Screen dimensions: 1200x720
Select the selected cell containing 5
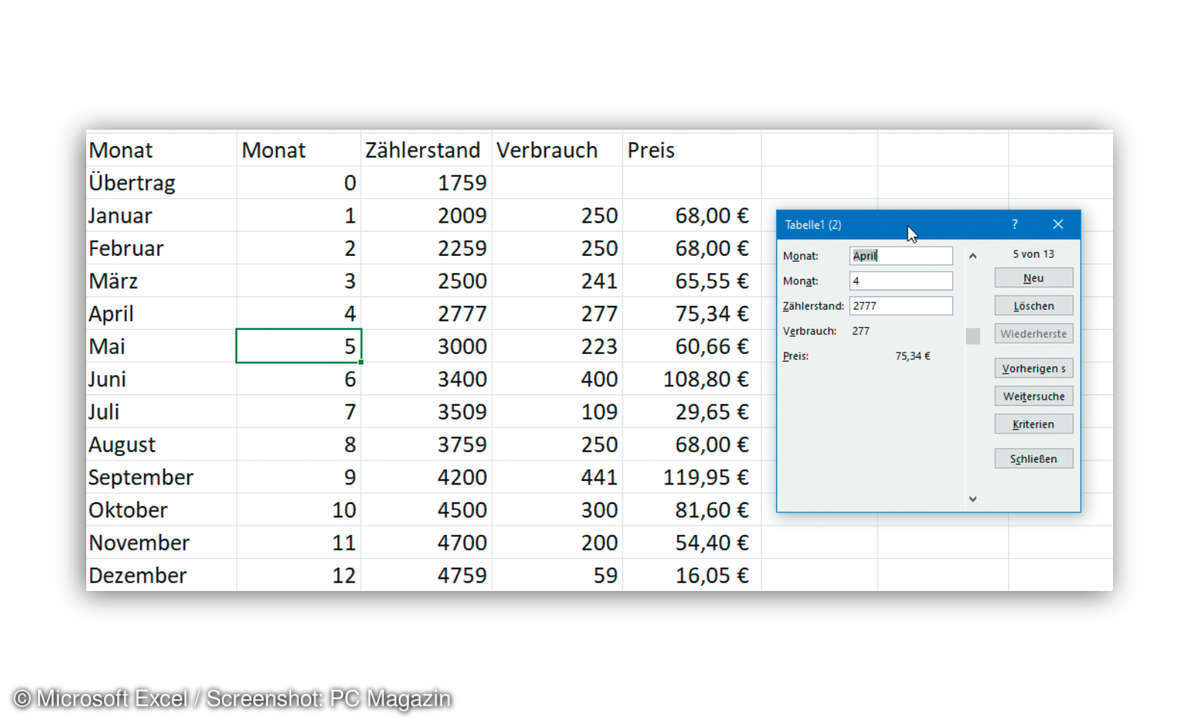(x=299, y=346)
